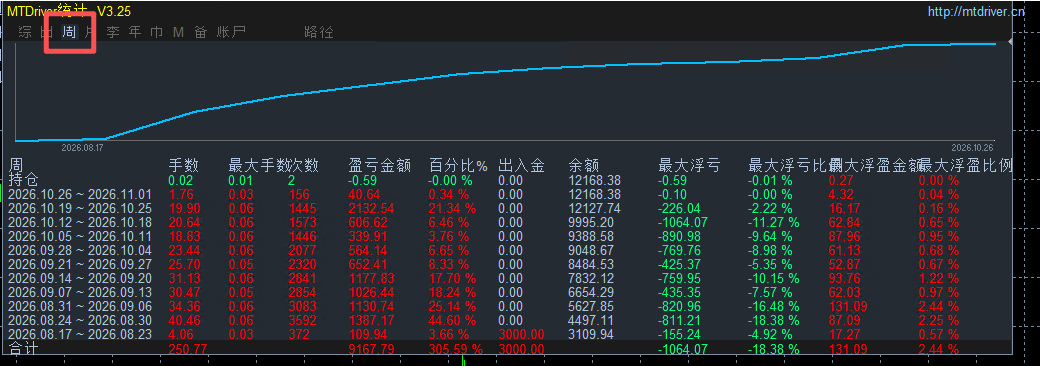Click the balance value 9995.20
The image size is (1040, 366).
[592, 222]
